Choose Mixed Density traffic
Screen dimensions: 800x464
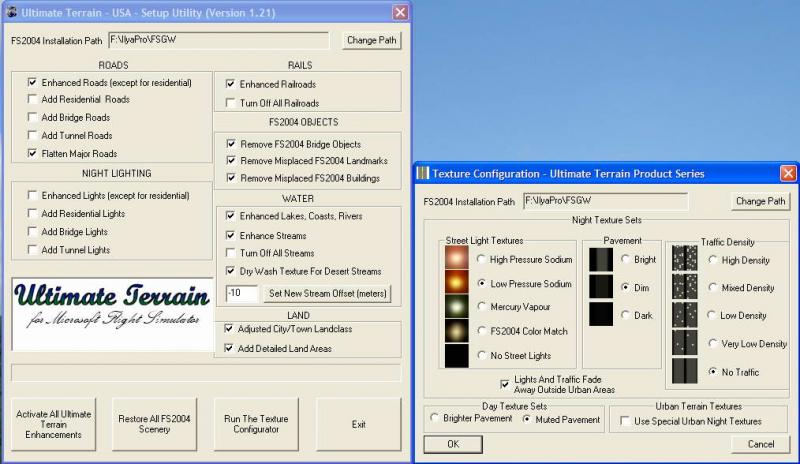tap(713, 287)
